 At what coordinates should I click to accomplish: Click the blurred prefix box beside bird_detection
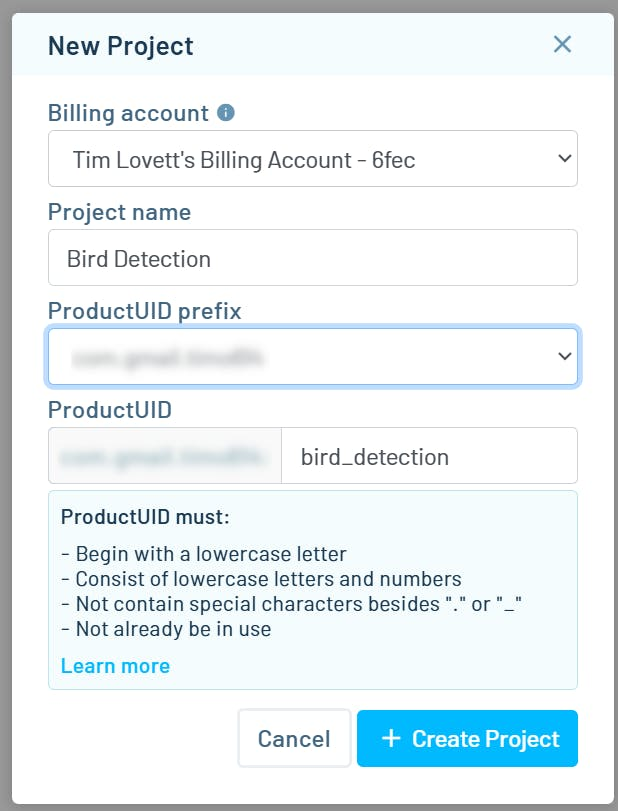(165, 457)
